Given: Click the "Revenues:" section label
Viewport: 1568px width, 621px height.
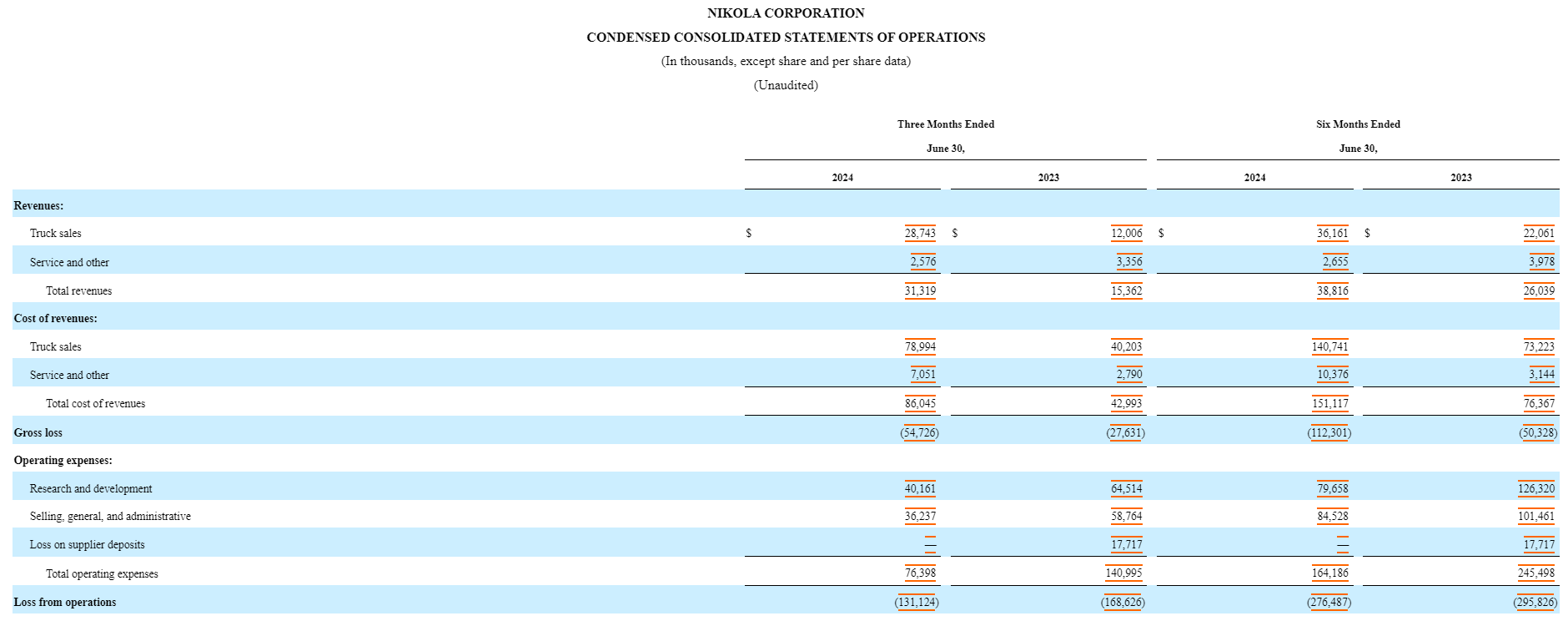Looking at the screenshot, I should click(38, 205).
